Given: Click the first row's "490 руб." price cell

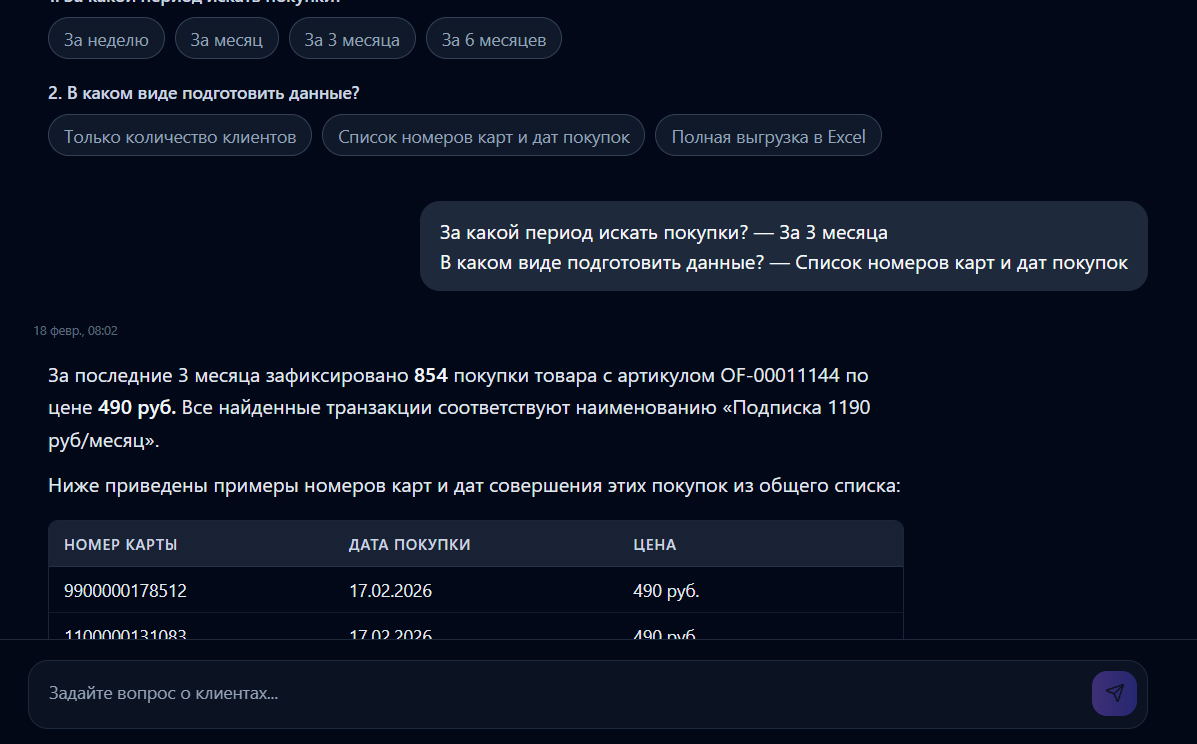Looking at the screenshot, I should point(666,591).
